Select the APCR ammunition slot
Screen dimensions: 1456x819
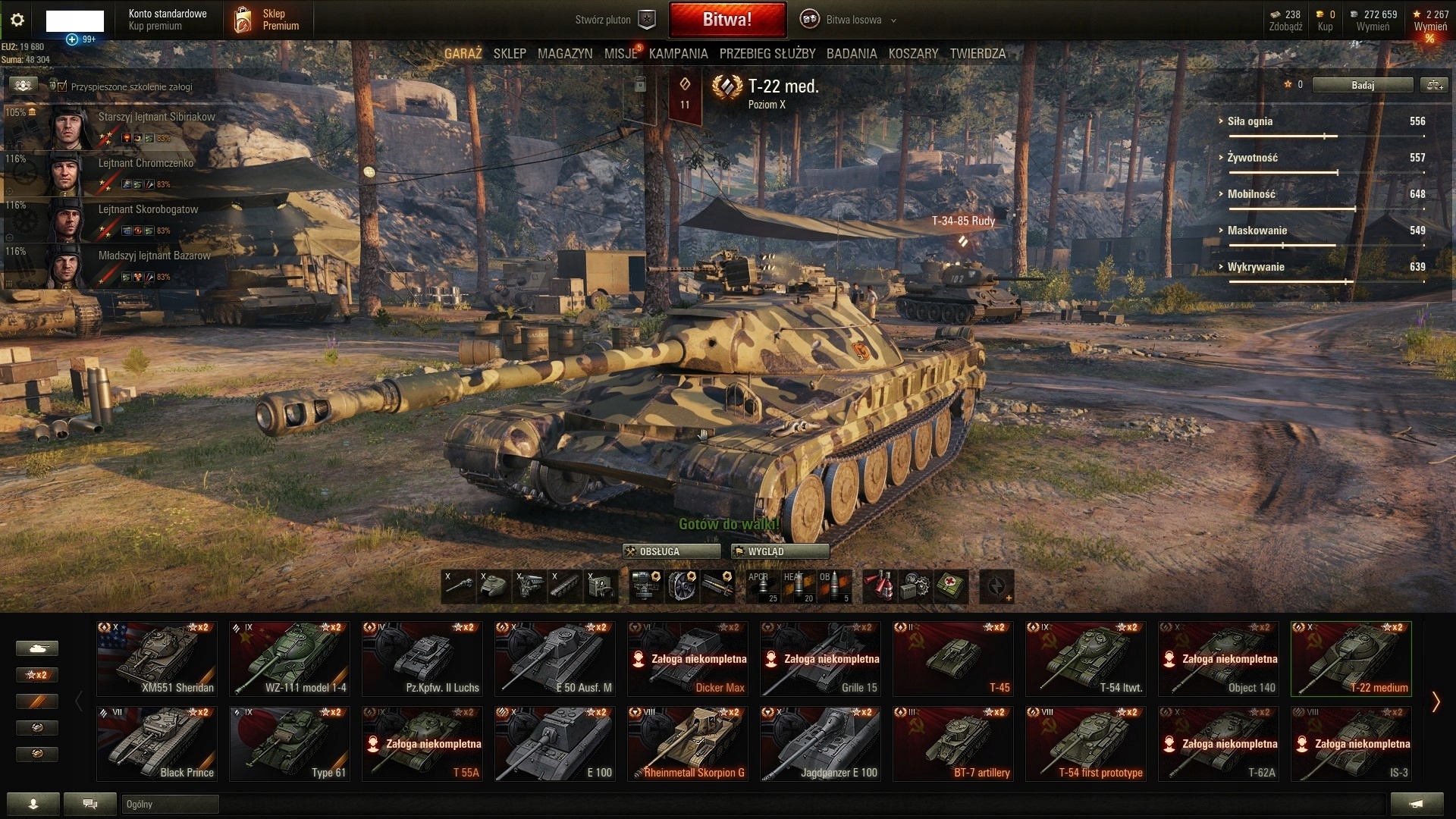(x=763, y=586)
